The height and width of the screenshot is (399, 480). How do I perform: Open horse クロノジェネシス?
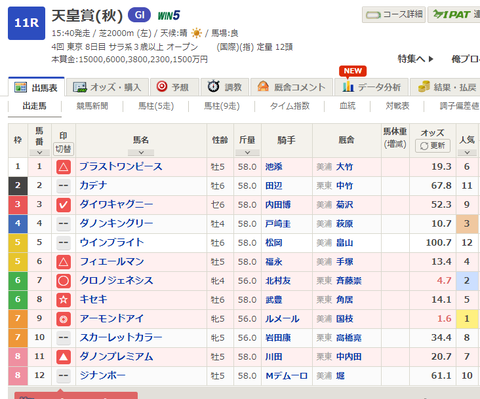(x=116, y=281)
